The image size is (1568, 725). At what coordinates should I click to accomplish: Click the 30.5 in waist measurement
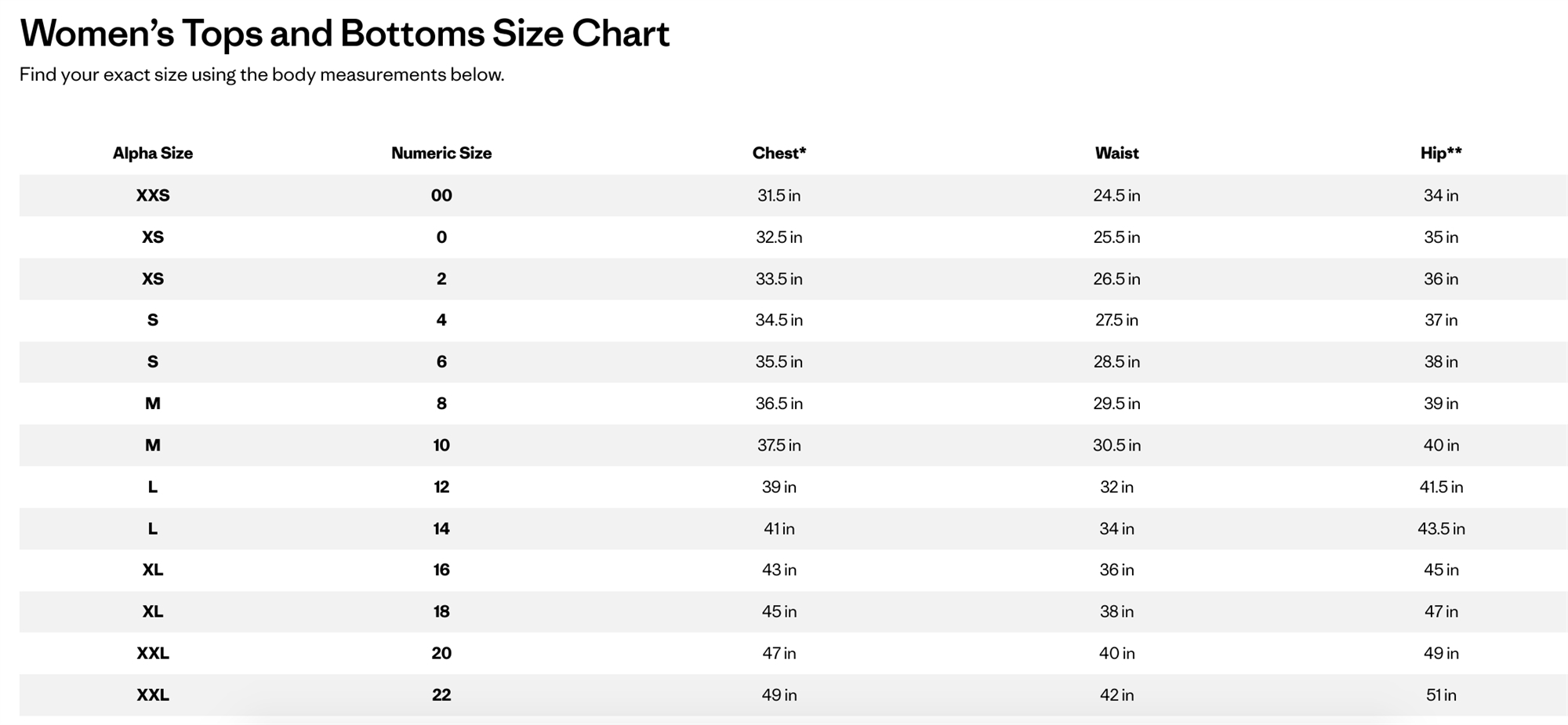click(1116, 445)
